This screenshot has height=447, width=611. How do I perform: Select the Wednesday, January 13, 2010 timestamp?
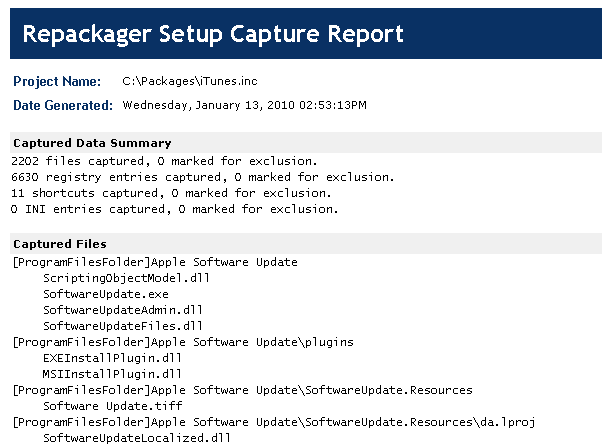pos(244,104)
